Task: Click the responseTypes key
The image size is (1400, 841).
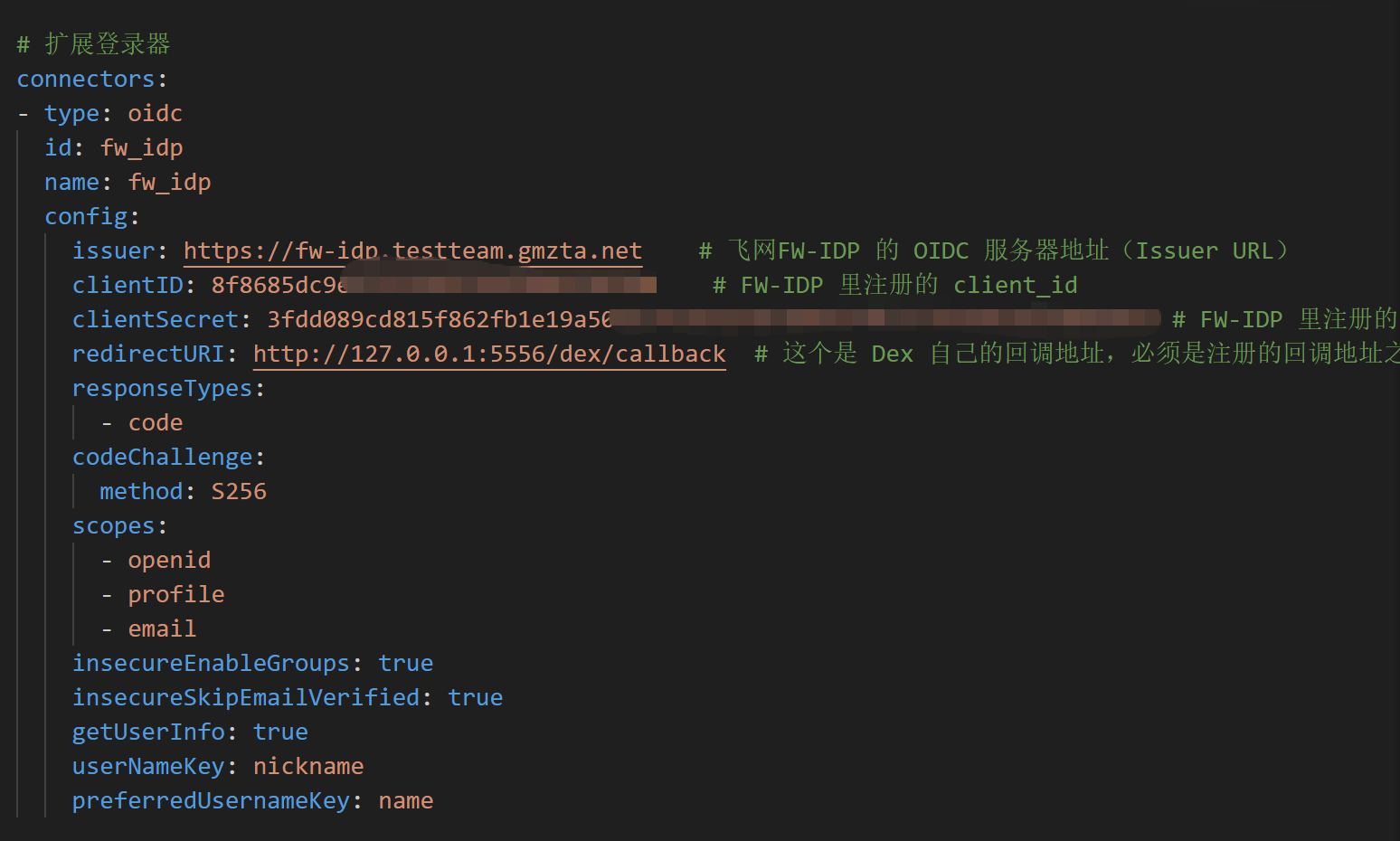Action: tap(163, 388)
